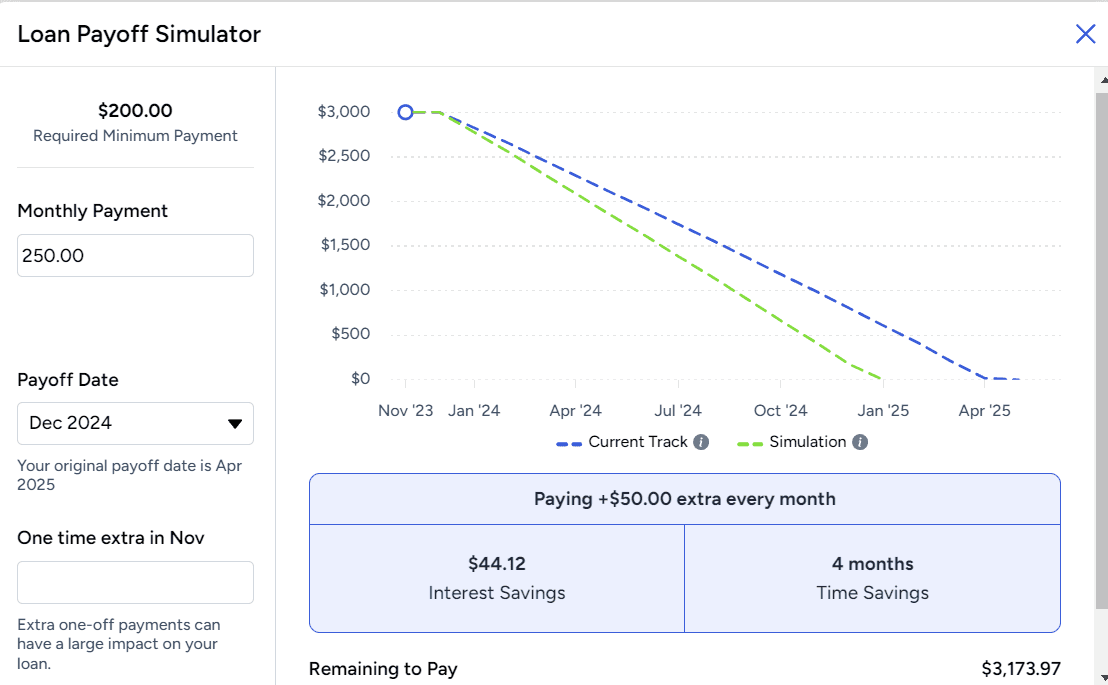Viewport: 1108px width, 685px height.
Task: Click the $3,173.97 Remaining to Pay amount
Action: point(1021,669)
